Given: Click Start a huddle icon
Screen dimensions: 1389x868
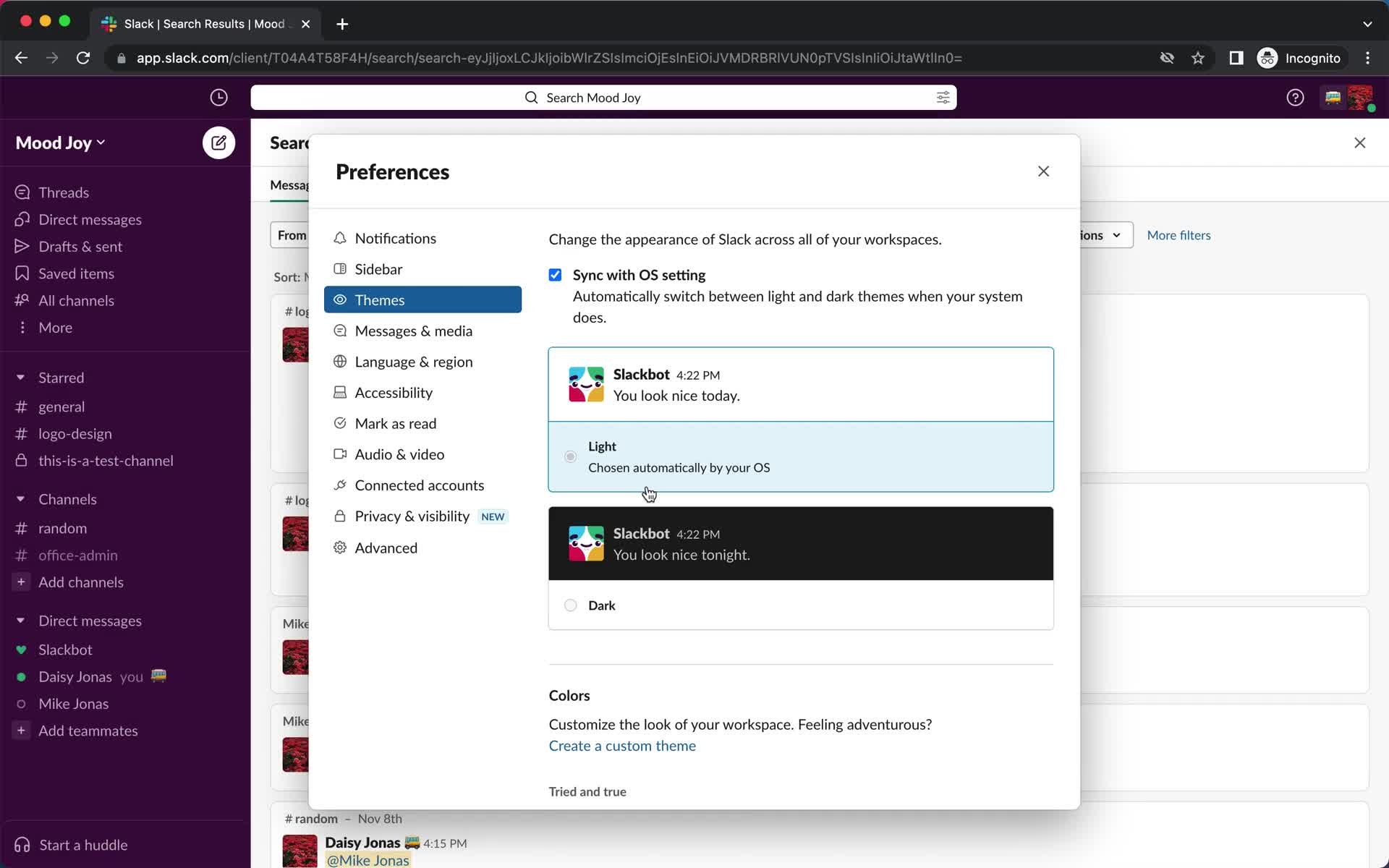Looking at the screenshot, I should point(22,845).
